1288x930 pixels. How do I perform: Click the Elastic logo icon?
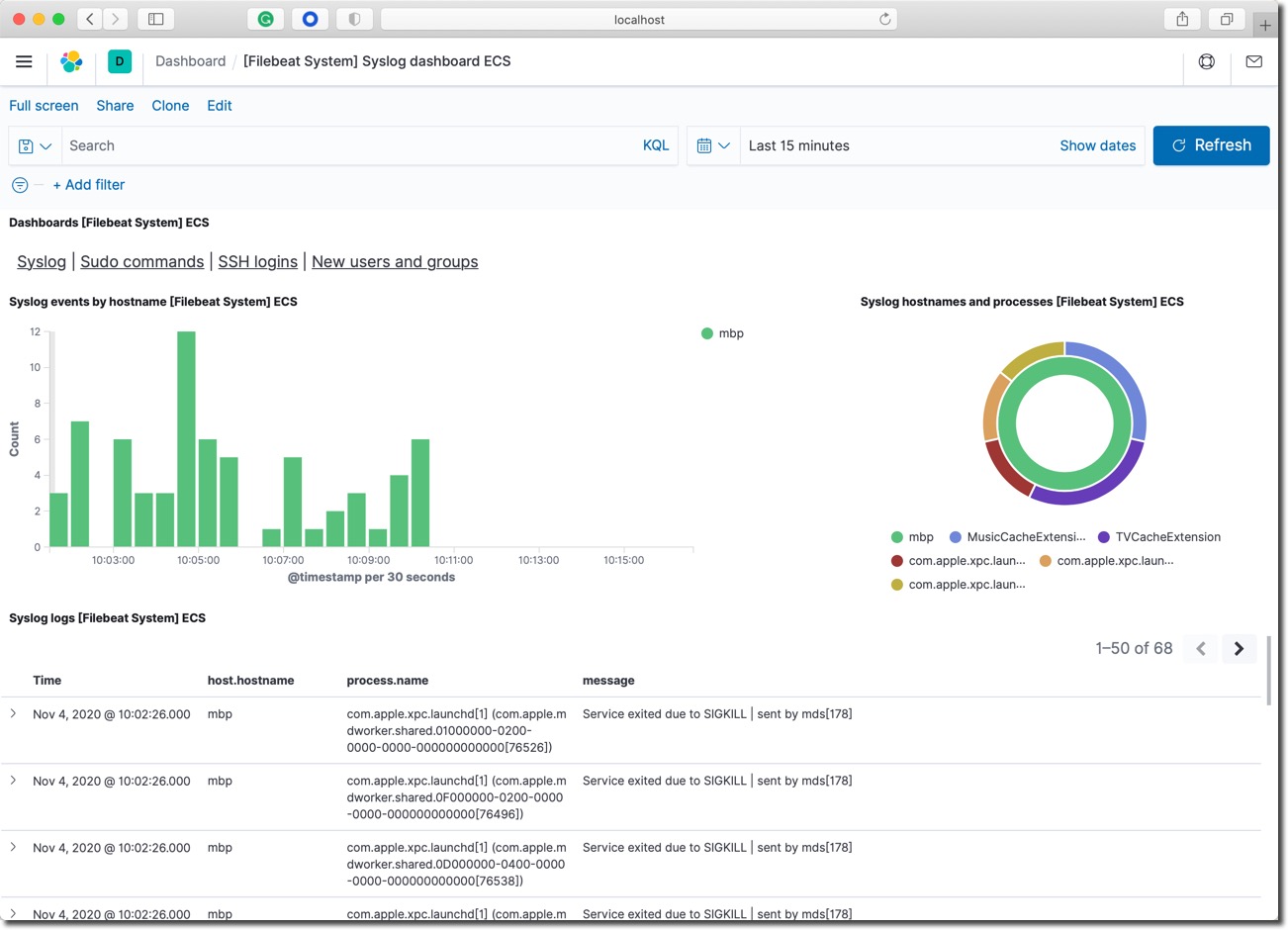point(71,61)
